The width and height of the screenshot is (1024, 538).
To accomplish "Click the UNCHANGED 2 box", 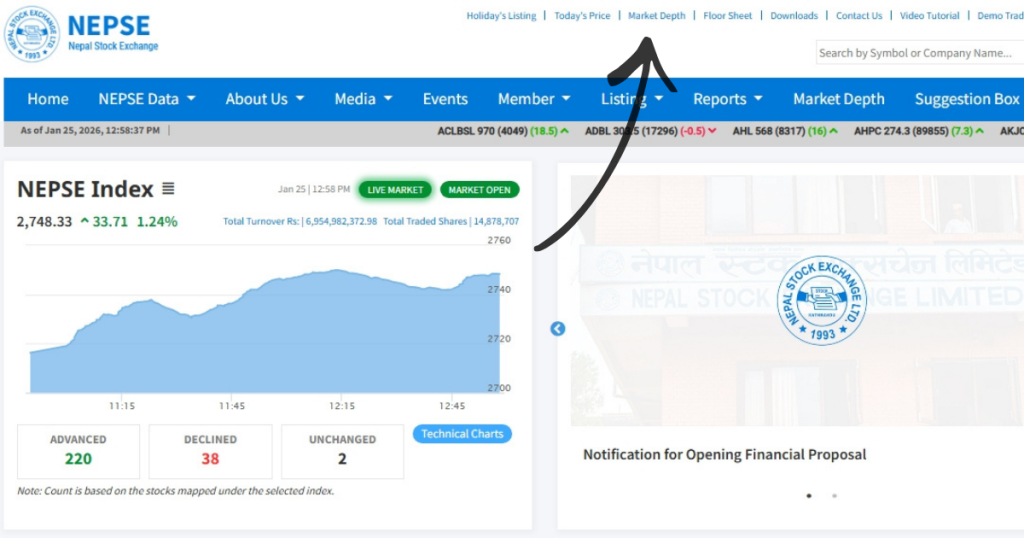I will (342, 451).
